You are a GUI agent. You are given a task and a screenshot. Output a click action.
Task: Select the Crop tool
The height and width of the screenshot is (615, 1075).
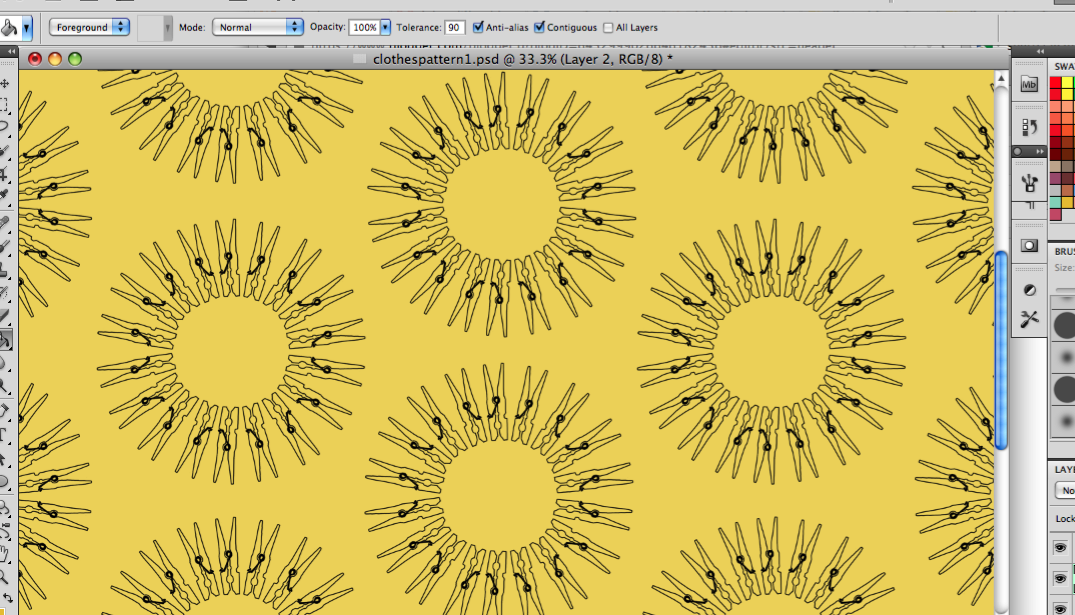[x=5, y=173]
